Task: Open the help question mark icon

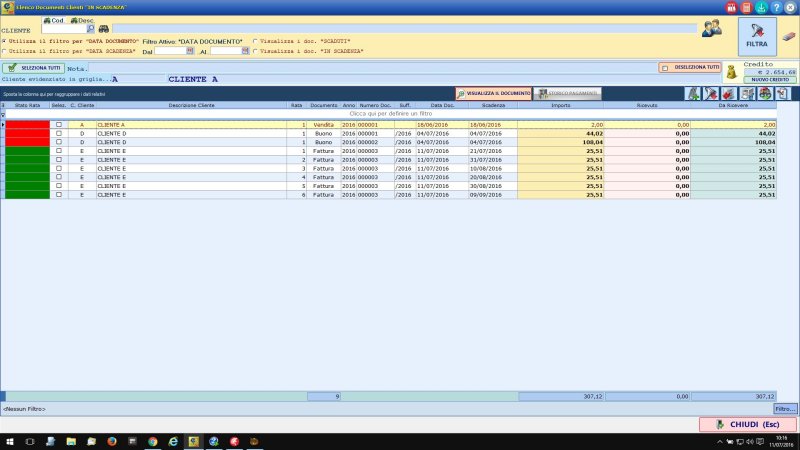Action: pos(776,7)
